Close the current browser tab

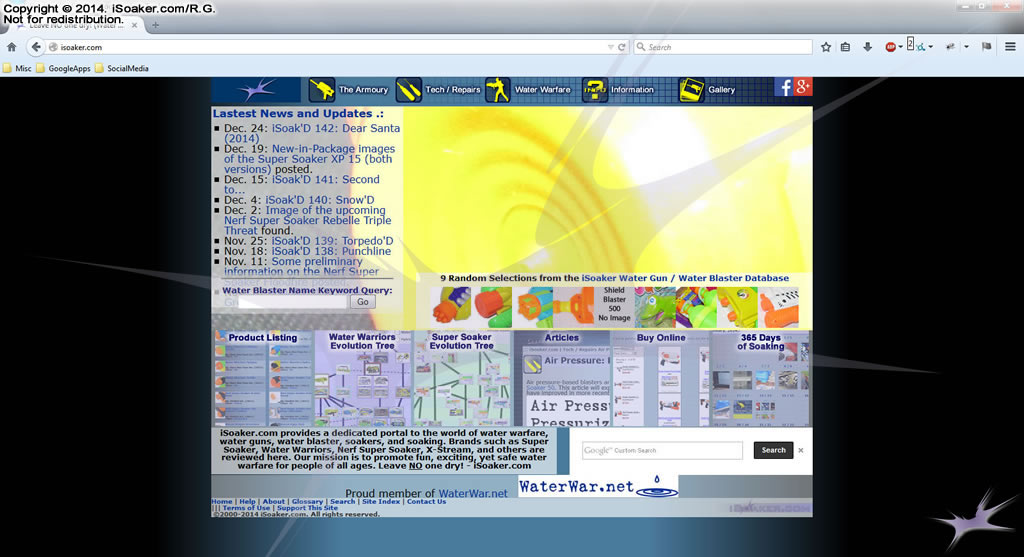click(x=135, y=25)
